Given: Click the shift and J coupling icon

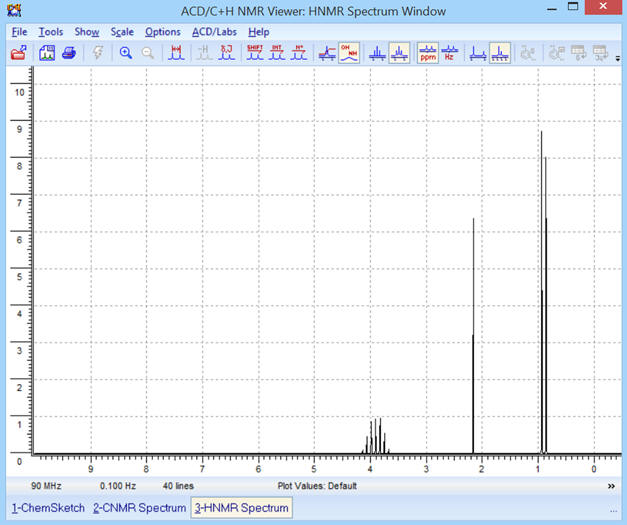Looking at the screenshot, I should 226,53.
